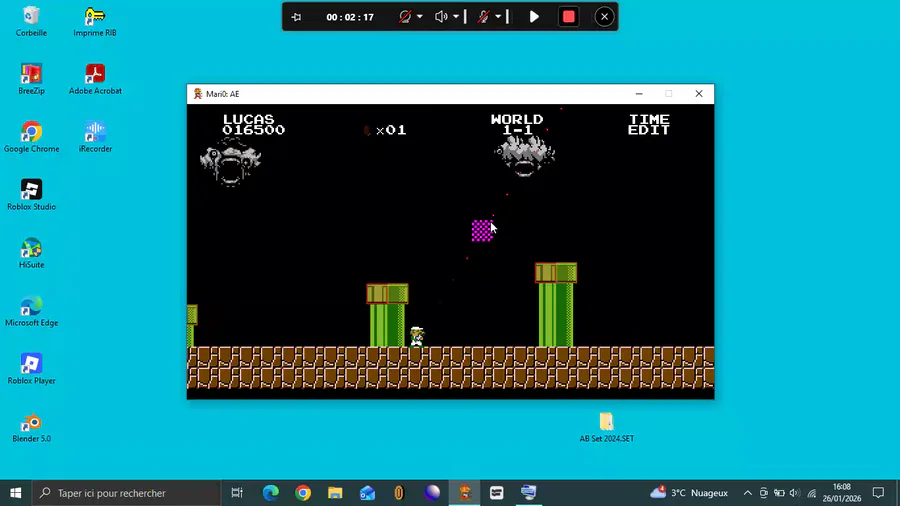The width and height of the screenshot is (900, 506).
Task: Click the white rounded-square app taskbar icon
Action: pos(496,493)
